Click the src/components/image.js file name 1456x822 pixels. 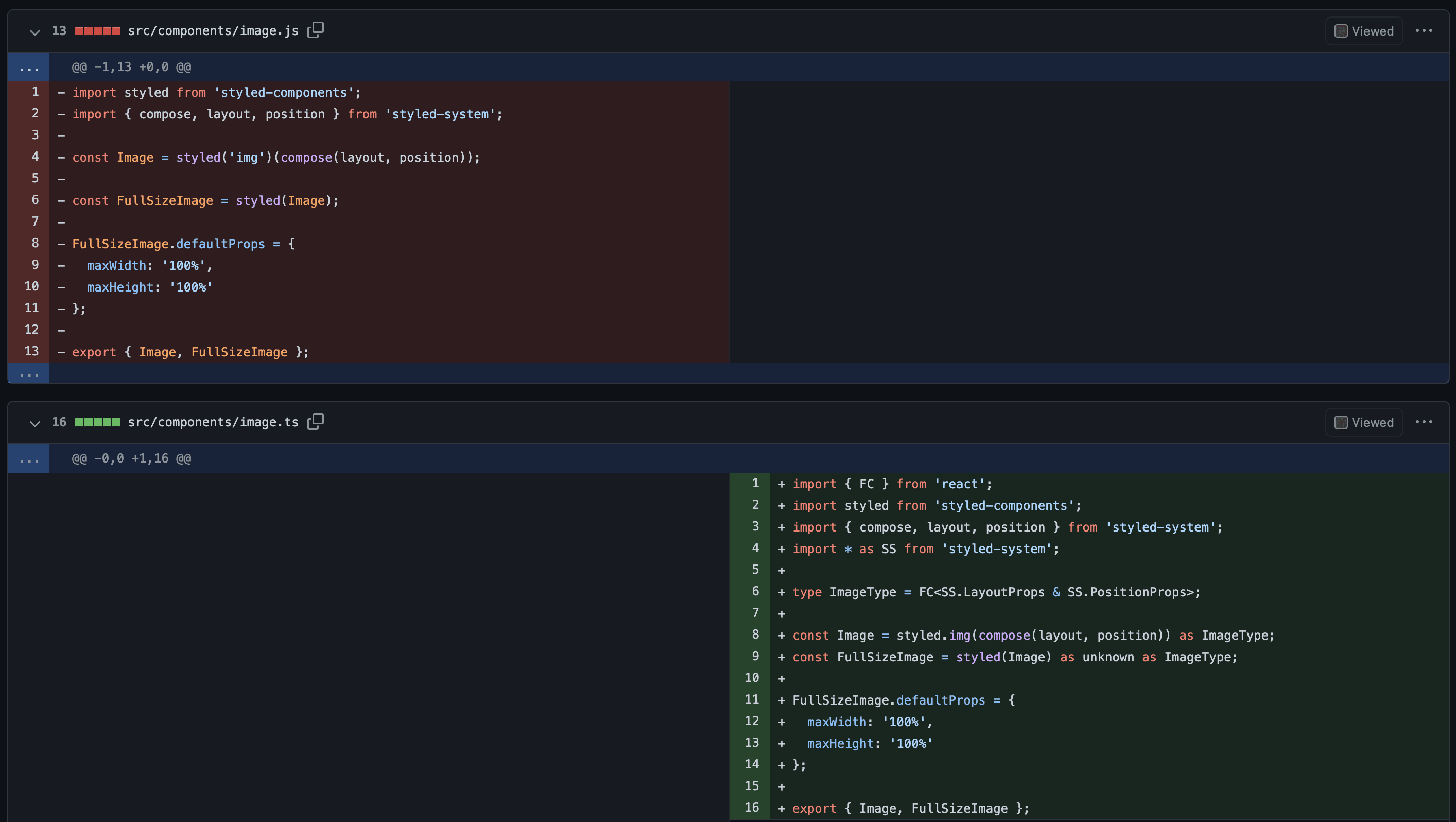point(213,31)
